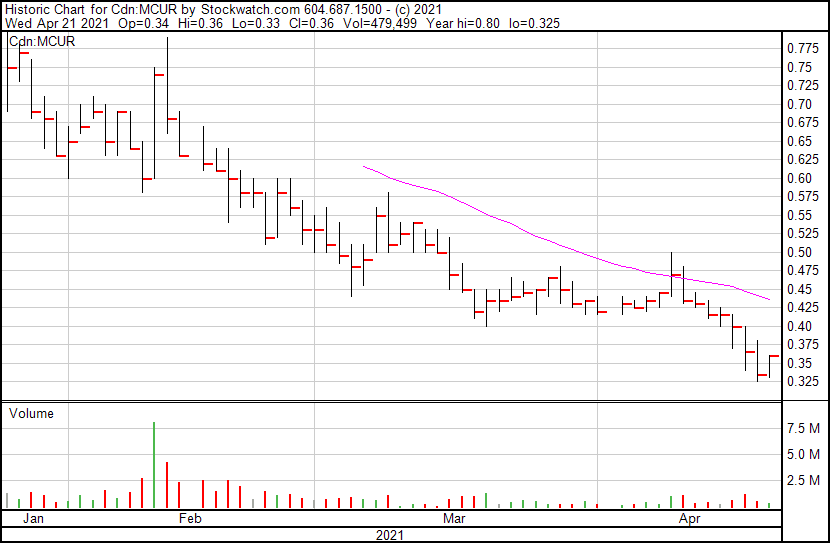Click the Vol=479,499 volume value
Viewport: 830px width, 543px height.
[x=380, y=23]
